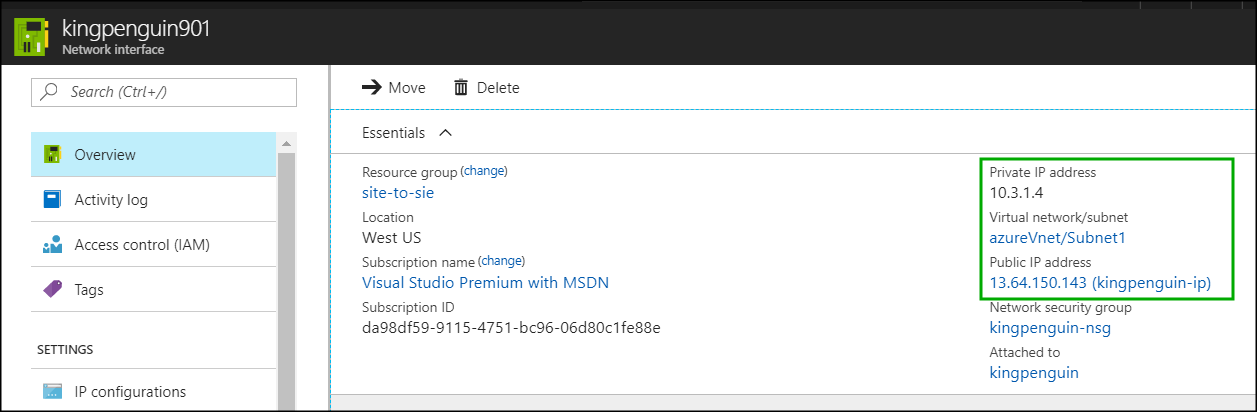Open the site-to-sie resource group link

coord(398,192)
